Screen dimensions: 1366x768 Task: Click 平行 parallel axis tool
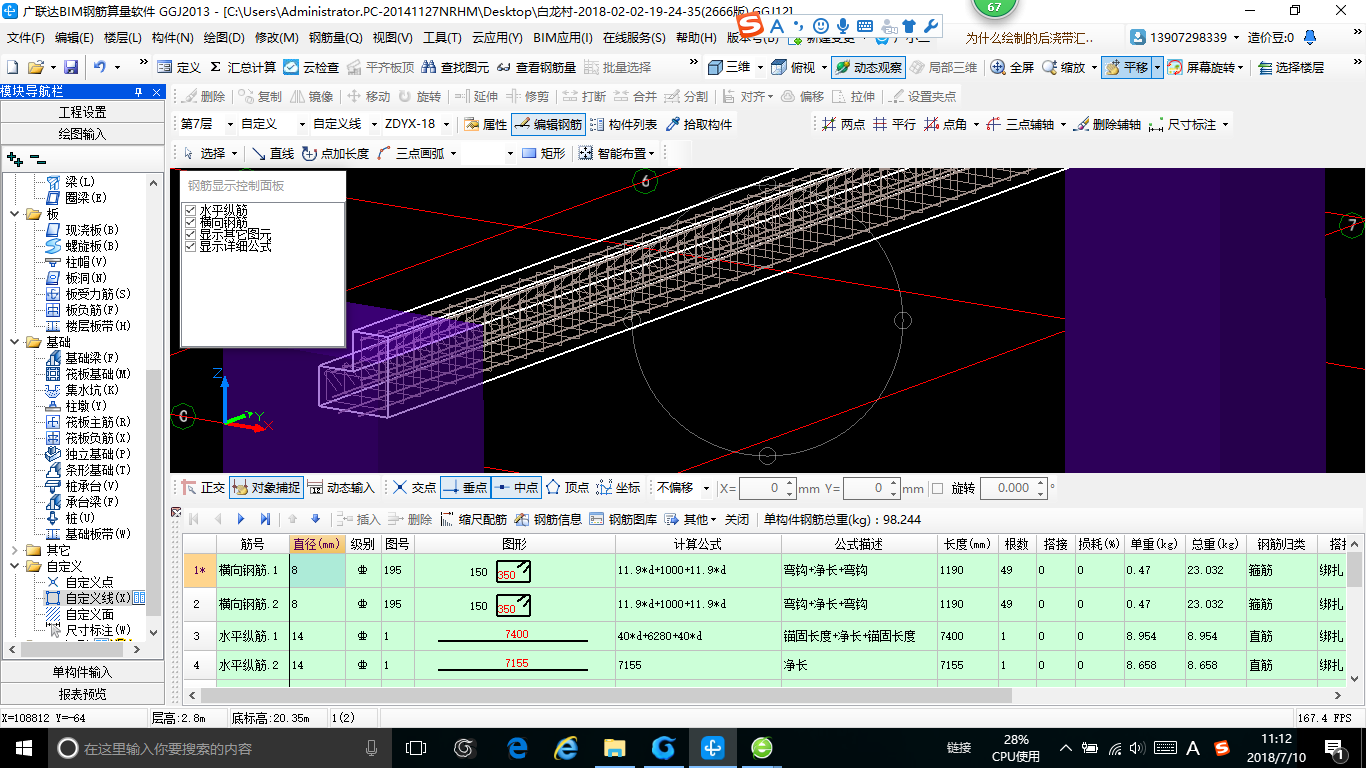point(894,125)
